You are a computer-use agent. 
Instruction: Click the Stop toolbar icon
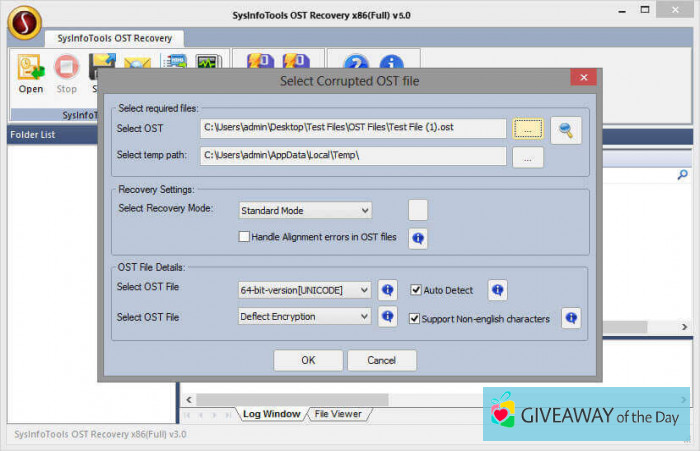66,72
